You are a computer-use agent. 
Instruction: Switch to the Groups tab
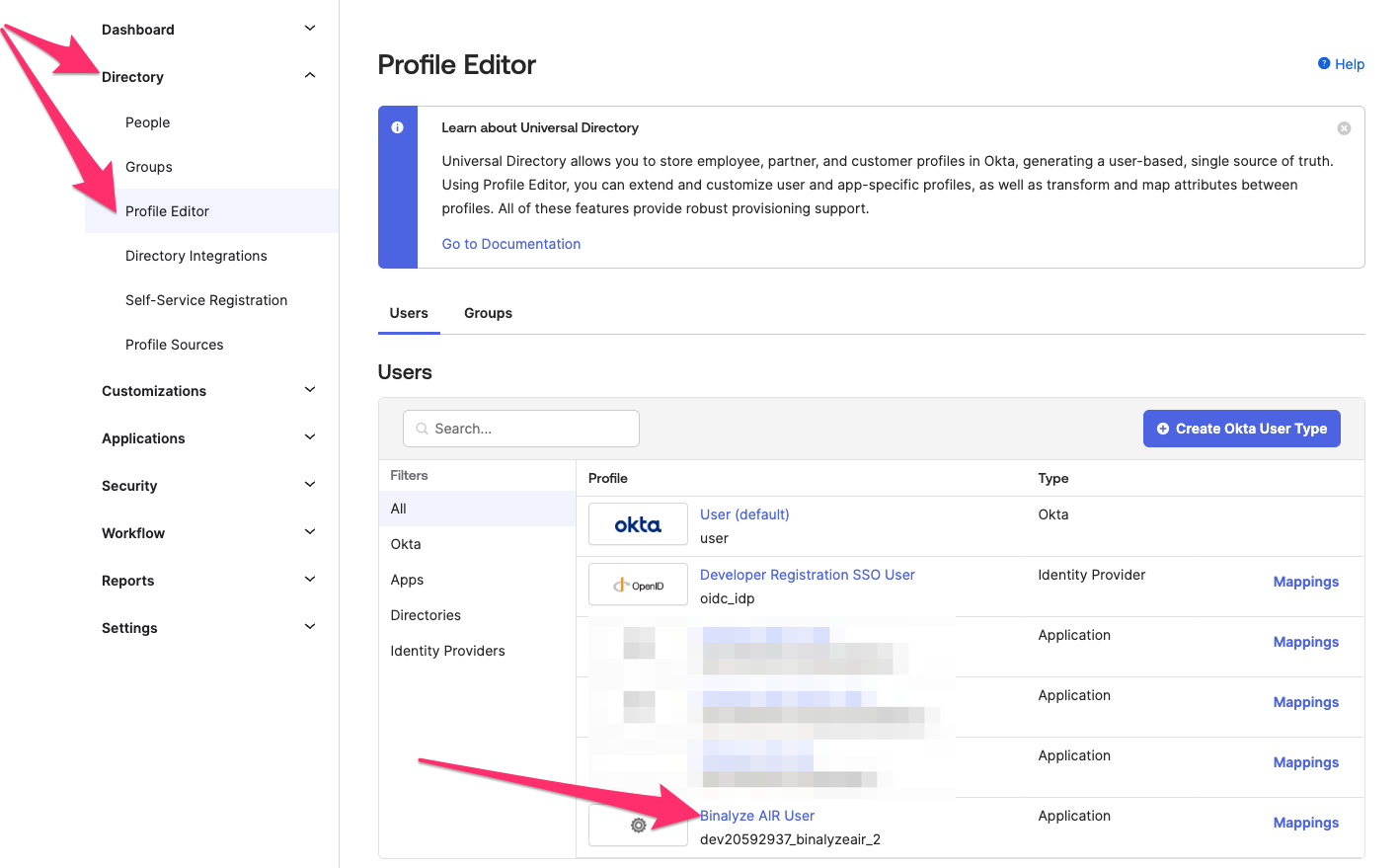click(x=488, y=313)
